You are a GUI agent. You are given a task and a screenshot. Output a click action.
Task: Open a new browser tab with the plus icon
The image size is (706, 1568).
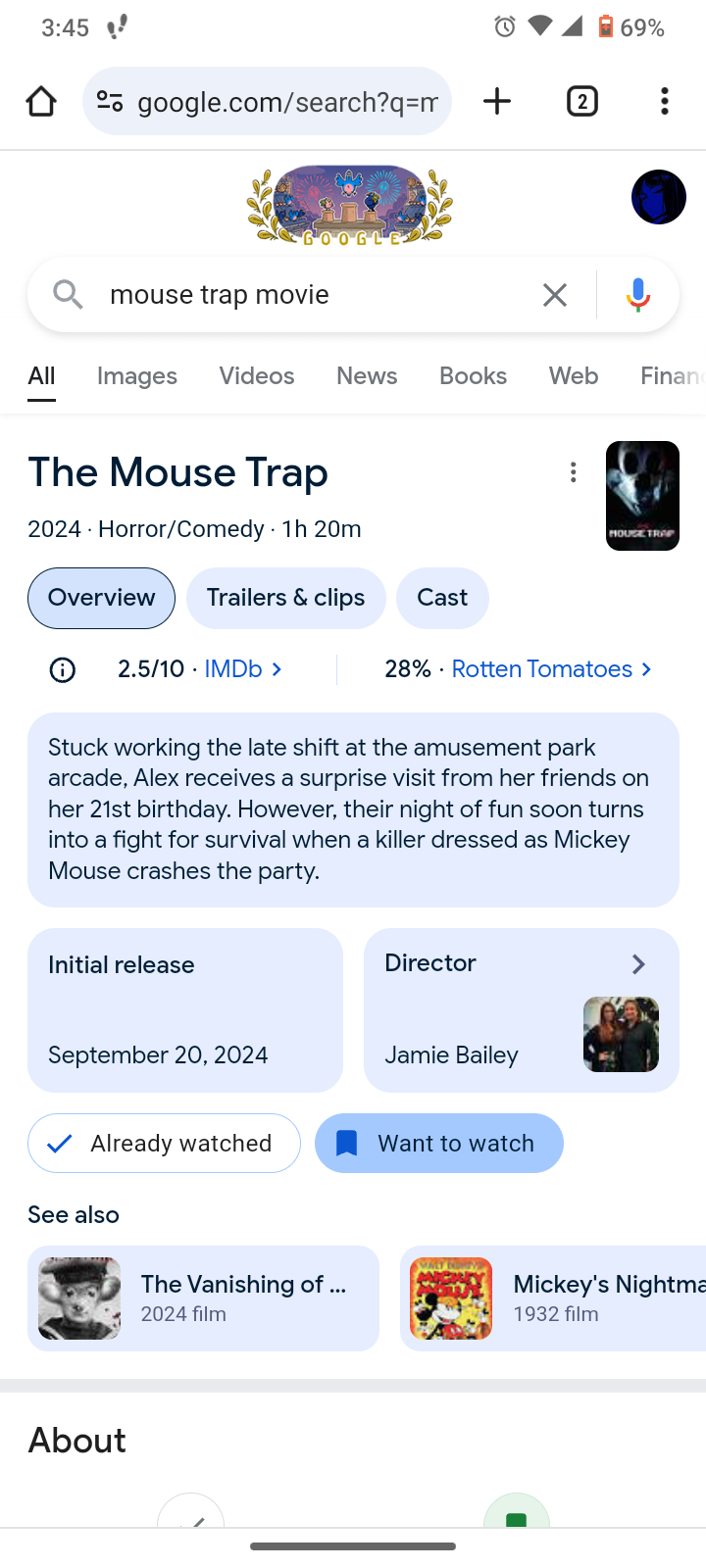pyautogui.click(x=496, y=100)
